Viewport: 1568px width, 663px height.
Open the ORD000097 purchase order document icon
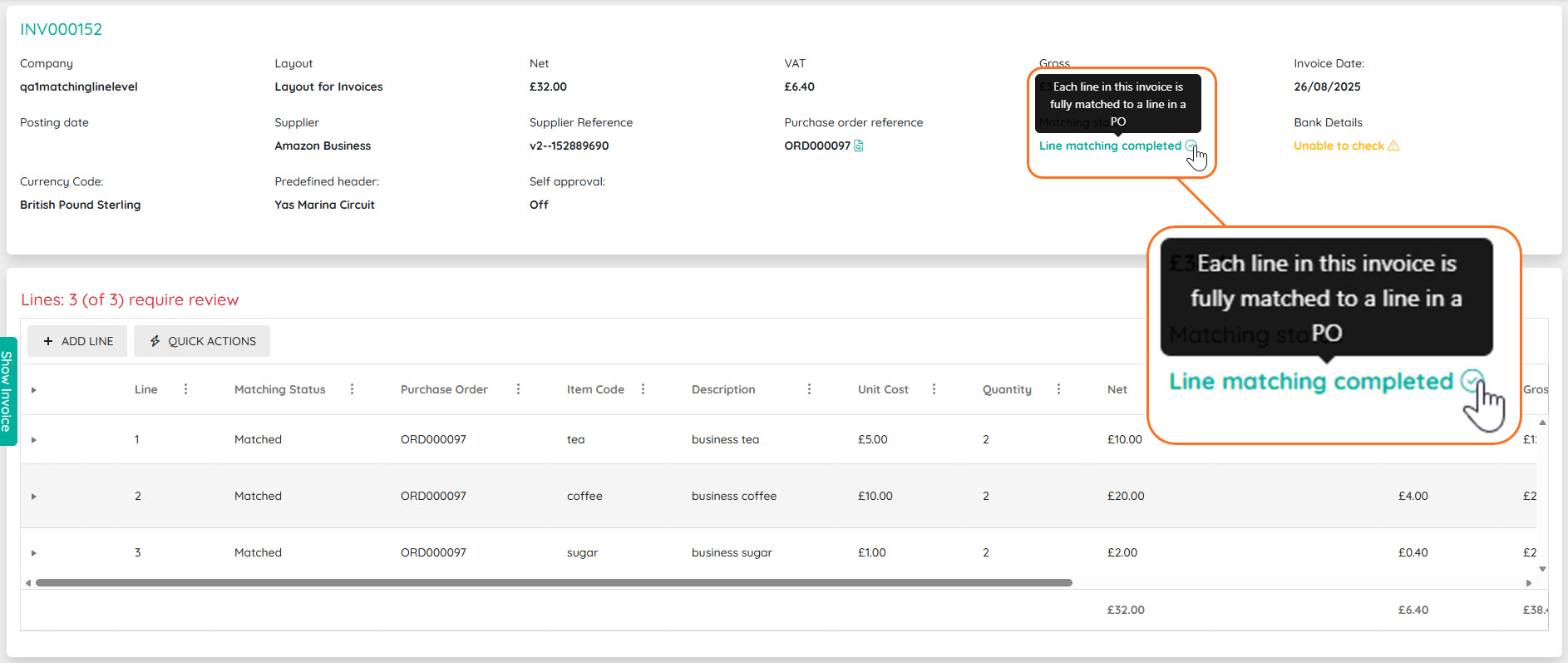(x=859, y=146)
